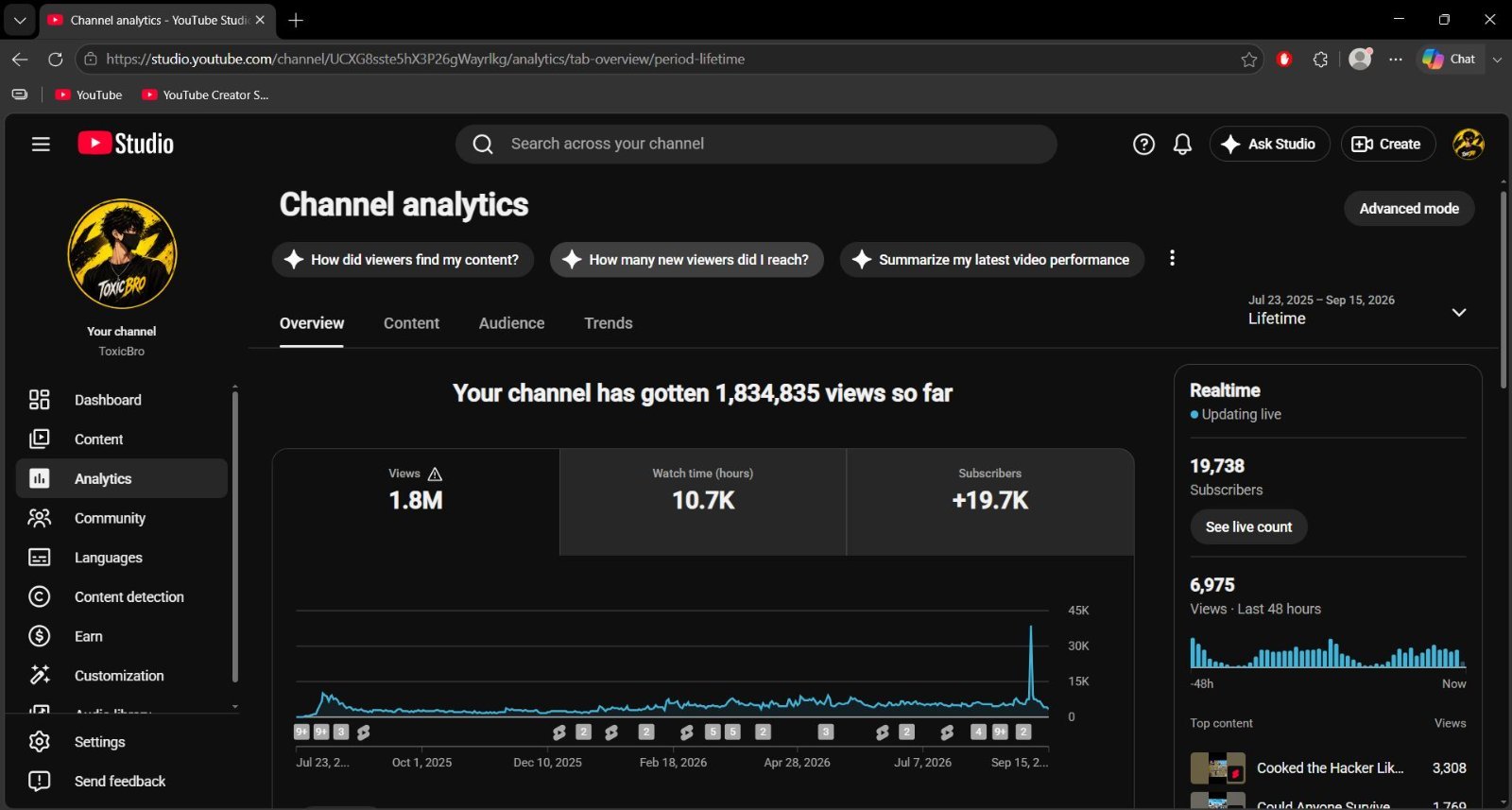Viewport: 1512px width, 810px height.
Task: Open the YouTube Creator S... bookmark
Action: [x=205, y=95]
